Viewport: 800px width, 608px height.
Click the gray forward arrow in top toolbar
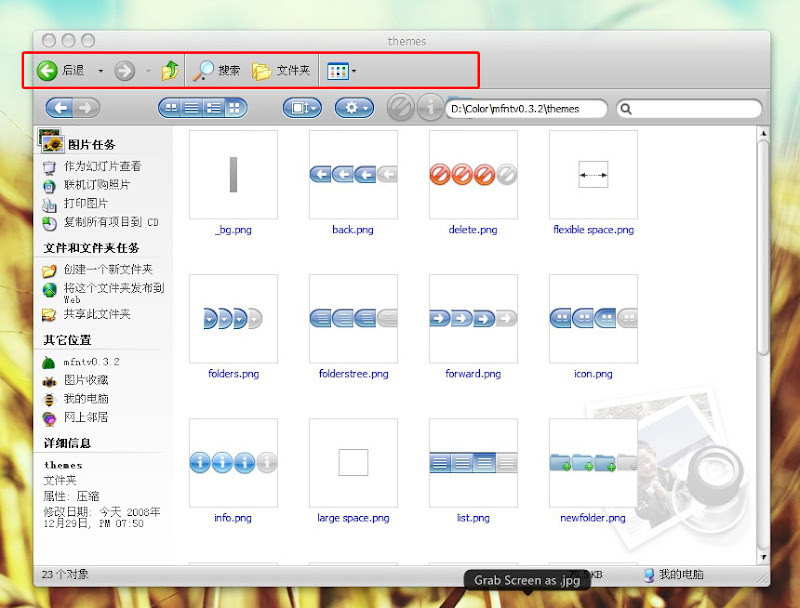click(124, 71)
